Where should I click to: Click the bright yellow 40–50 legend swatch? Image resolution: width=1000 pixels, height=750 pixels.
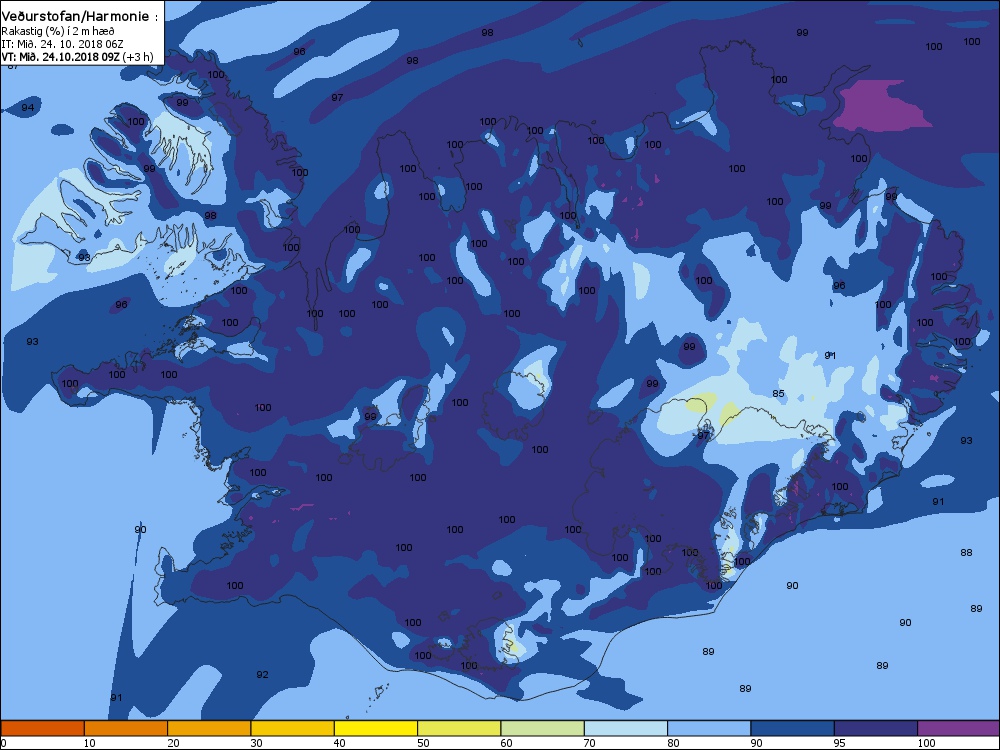[376, 728]
